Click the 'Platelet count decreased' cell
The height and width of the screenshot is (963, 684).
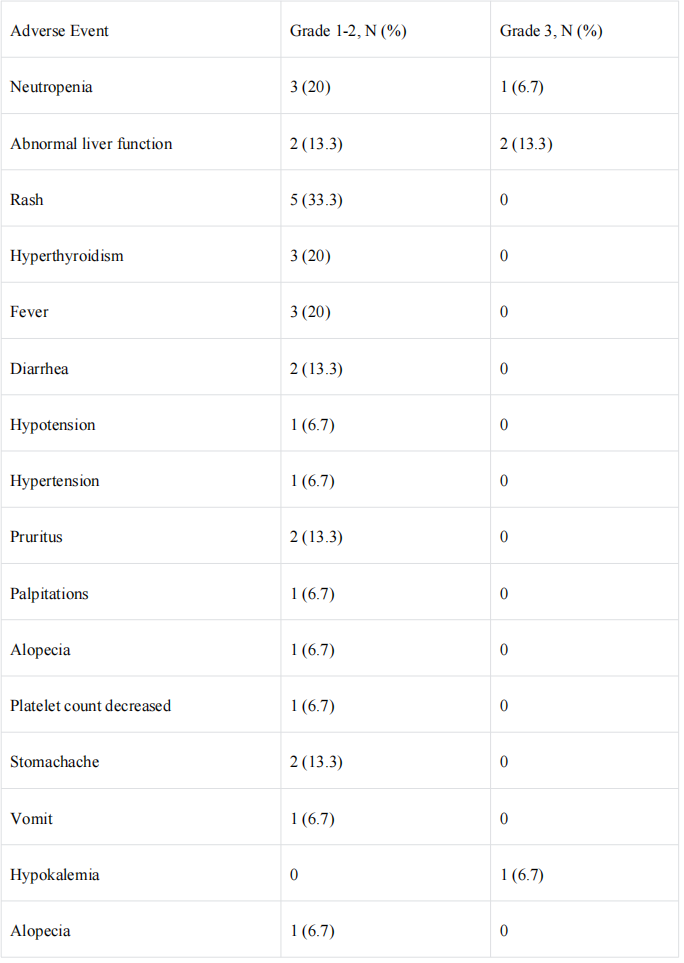[x=90, y=706]
